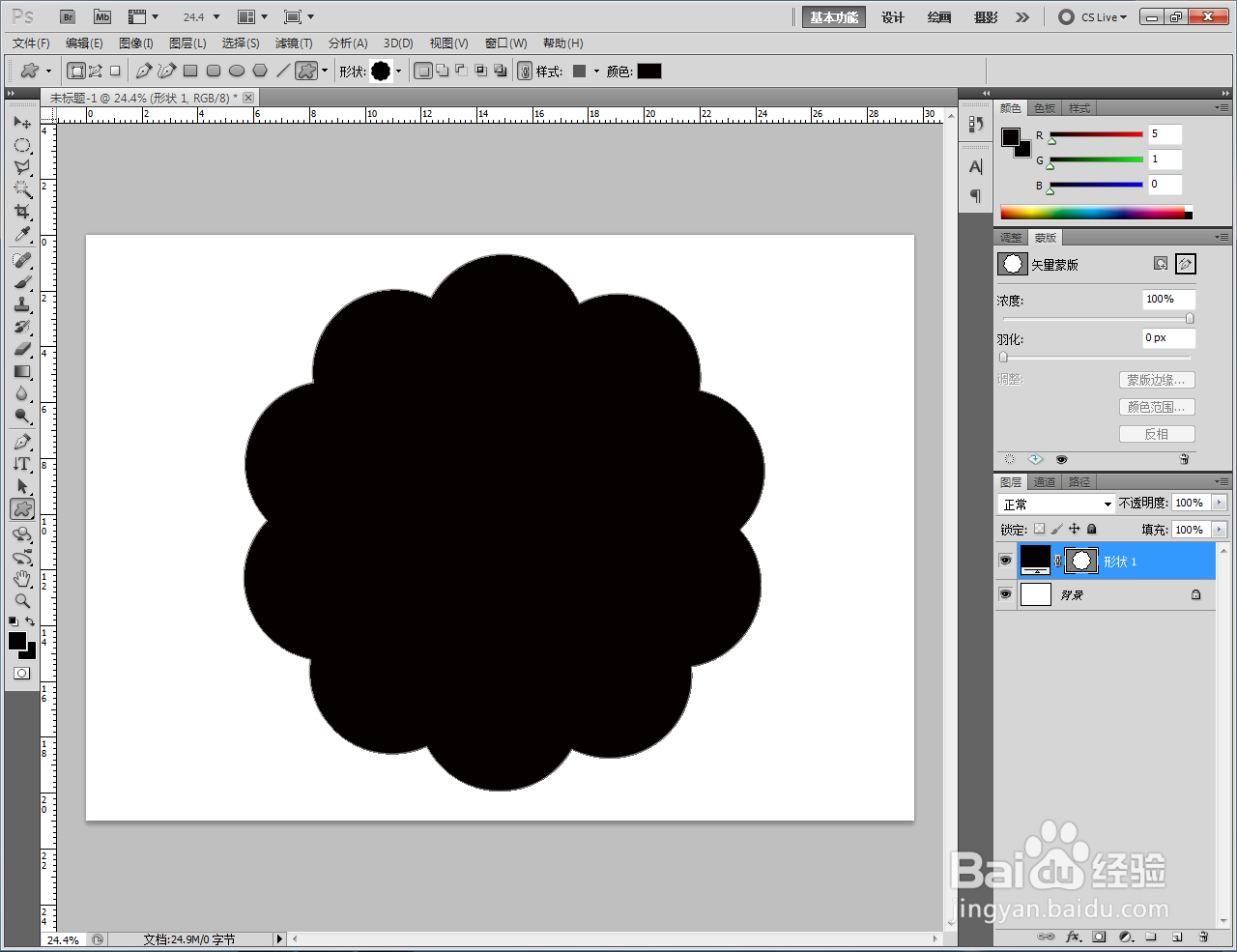
Task: Select the Vertical Type tool
Action: coord(22,464)
